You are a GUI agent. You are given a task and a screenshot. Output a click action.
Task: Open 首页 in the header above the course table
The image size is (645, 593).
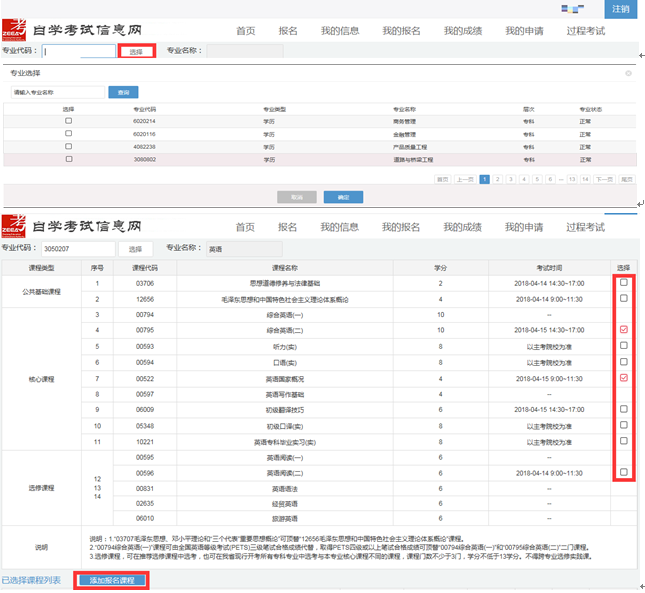coord(245,227)
